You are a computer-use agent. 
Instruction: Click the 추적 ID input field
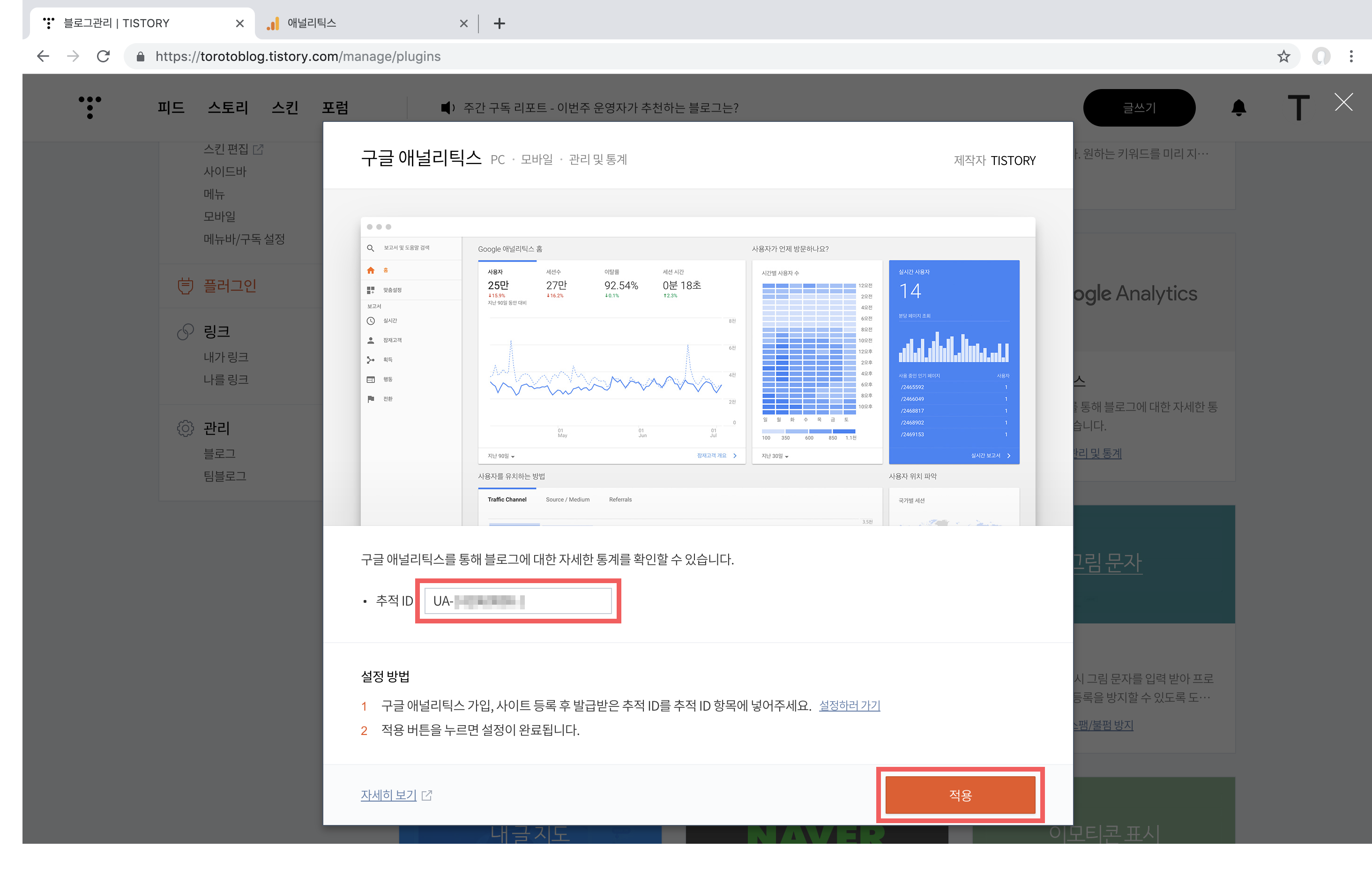[518, 601]
